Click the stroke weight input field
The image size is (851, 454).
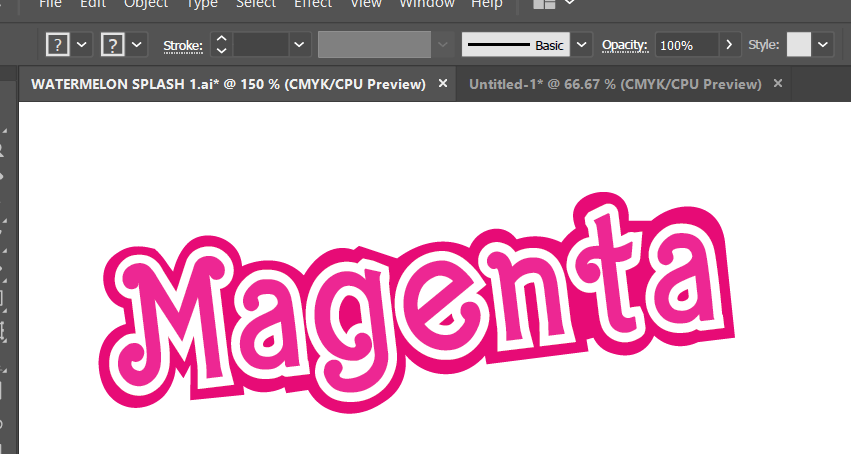pyautogui.click(x=260, y=45)
